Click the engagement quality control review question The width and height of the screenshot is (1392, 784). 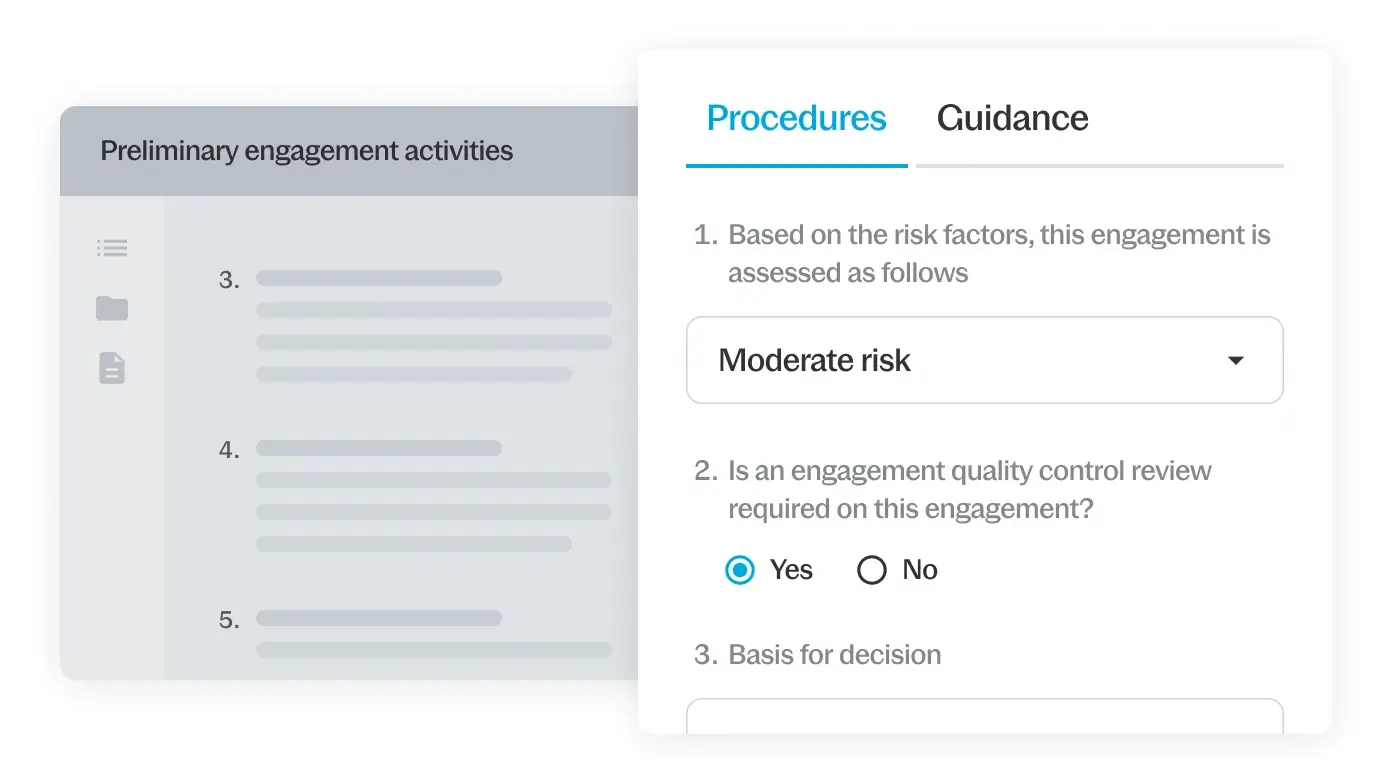tap(968, 490)
